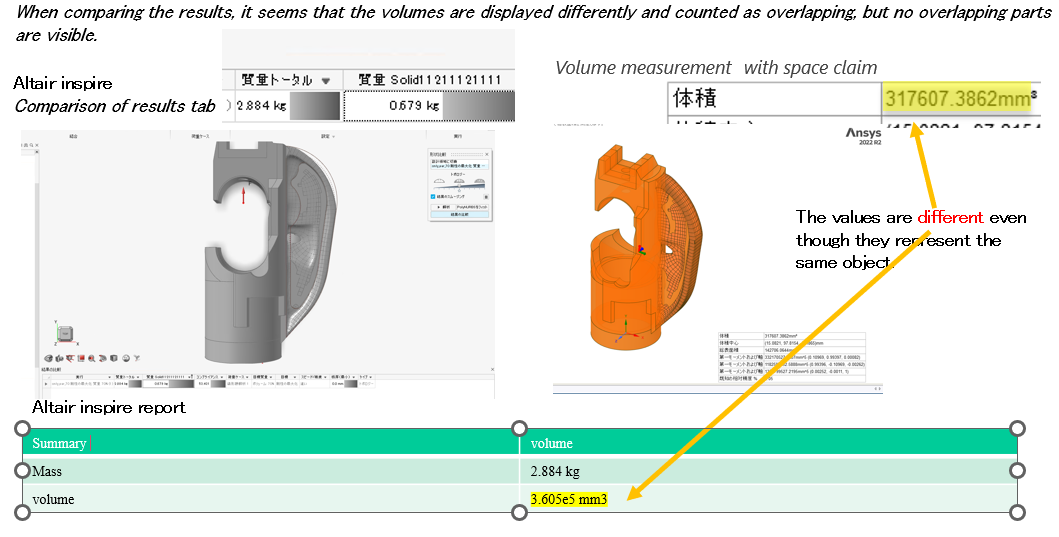Close the shape comparison floating panel
The height and width of the screenshot is (537, 1059).
pyautogui.click(x=486, y=154)
